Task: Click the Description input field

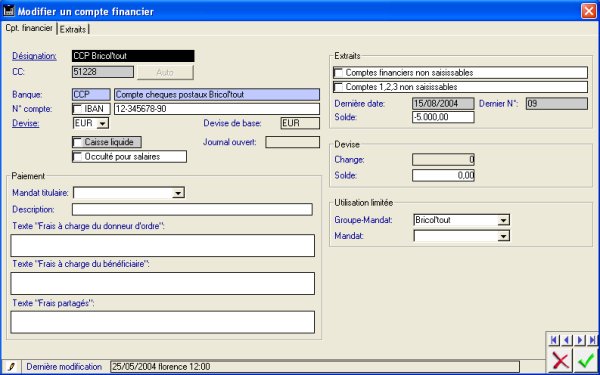Action: [192, 210]
